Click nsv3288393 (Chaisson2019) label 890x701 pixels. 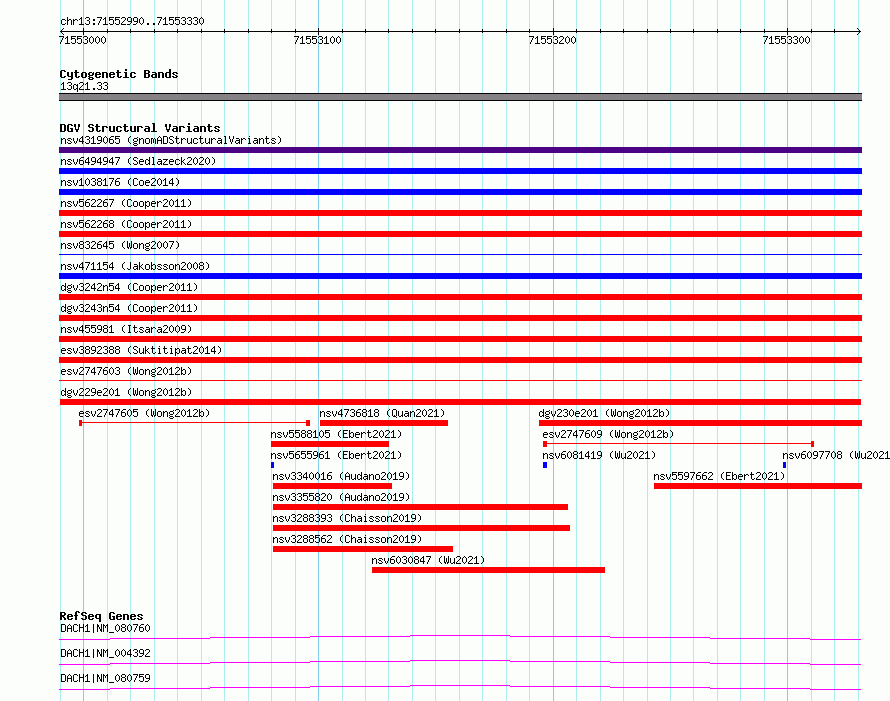click(x=347, y=518)
